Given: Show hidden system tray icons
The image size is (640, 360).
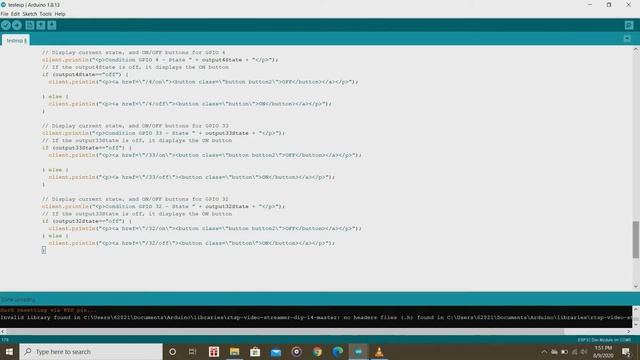Looking at the screenshot, I should 544,352.
